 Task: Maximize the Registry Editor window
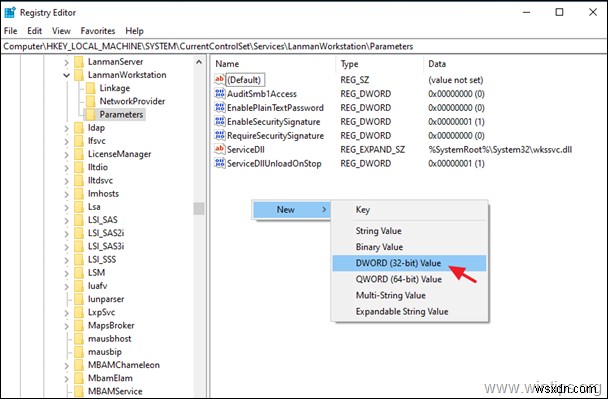point(559,12)
